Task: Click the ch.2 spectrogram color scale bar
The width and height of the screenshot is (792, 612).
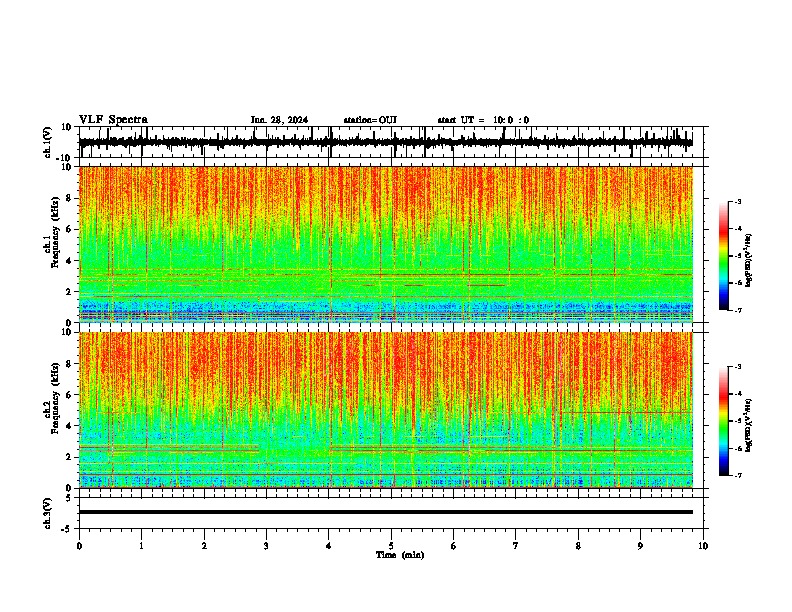Action: tap(723, 421)
